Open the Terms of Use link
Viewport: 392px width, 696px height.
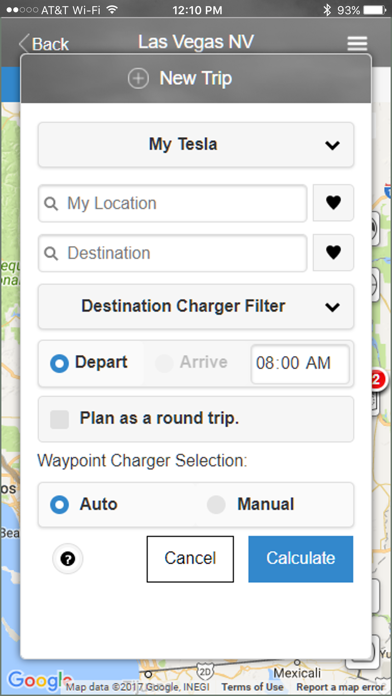tap(253, 687)
